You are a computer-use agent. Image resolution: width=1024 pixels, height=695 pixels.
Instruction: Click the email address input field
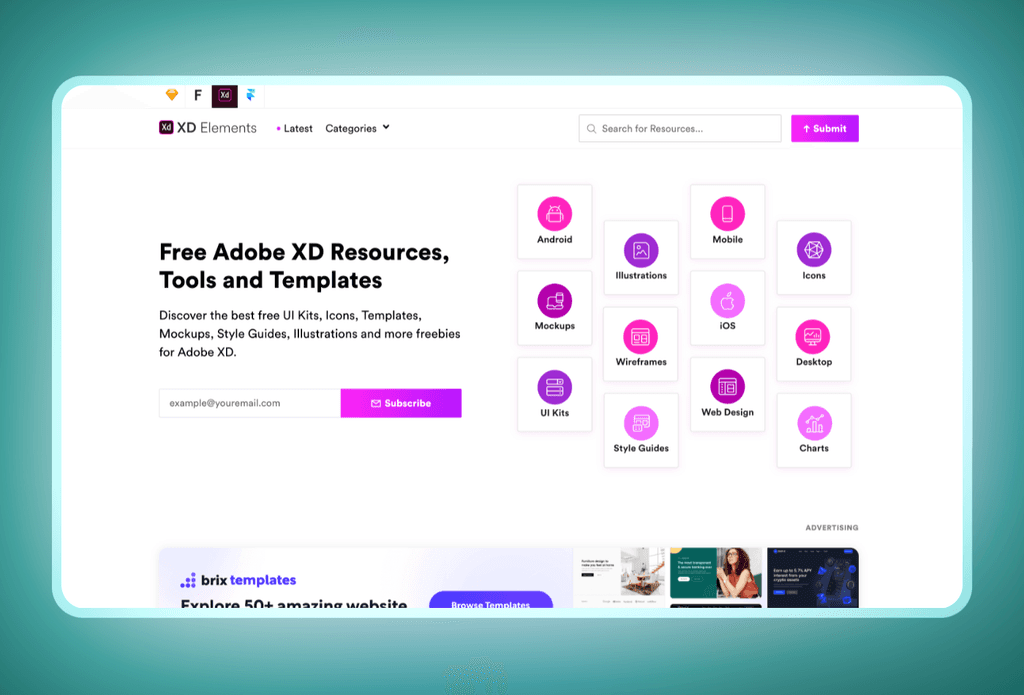tap(248, 403)
